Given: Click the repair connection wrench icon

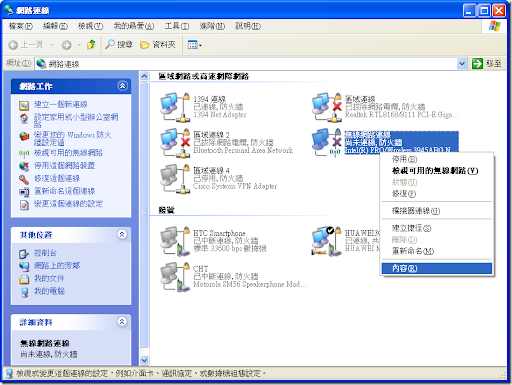Looking at the screenshot, I should (x=24, y=179).
